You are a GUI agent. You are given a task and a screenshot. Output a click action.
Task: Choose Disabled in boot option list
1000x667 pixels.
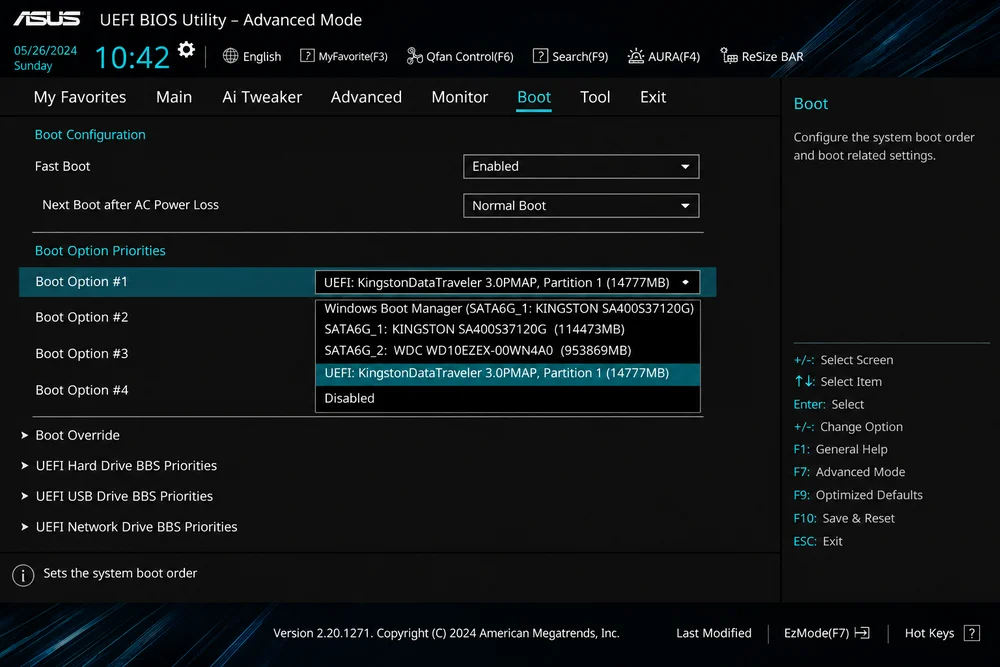(x=508, y=398)
